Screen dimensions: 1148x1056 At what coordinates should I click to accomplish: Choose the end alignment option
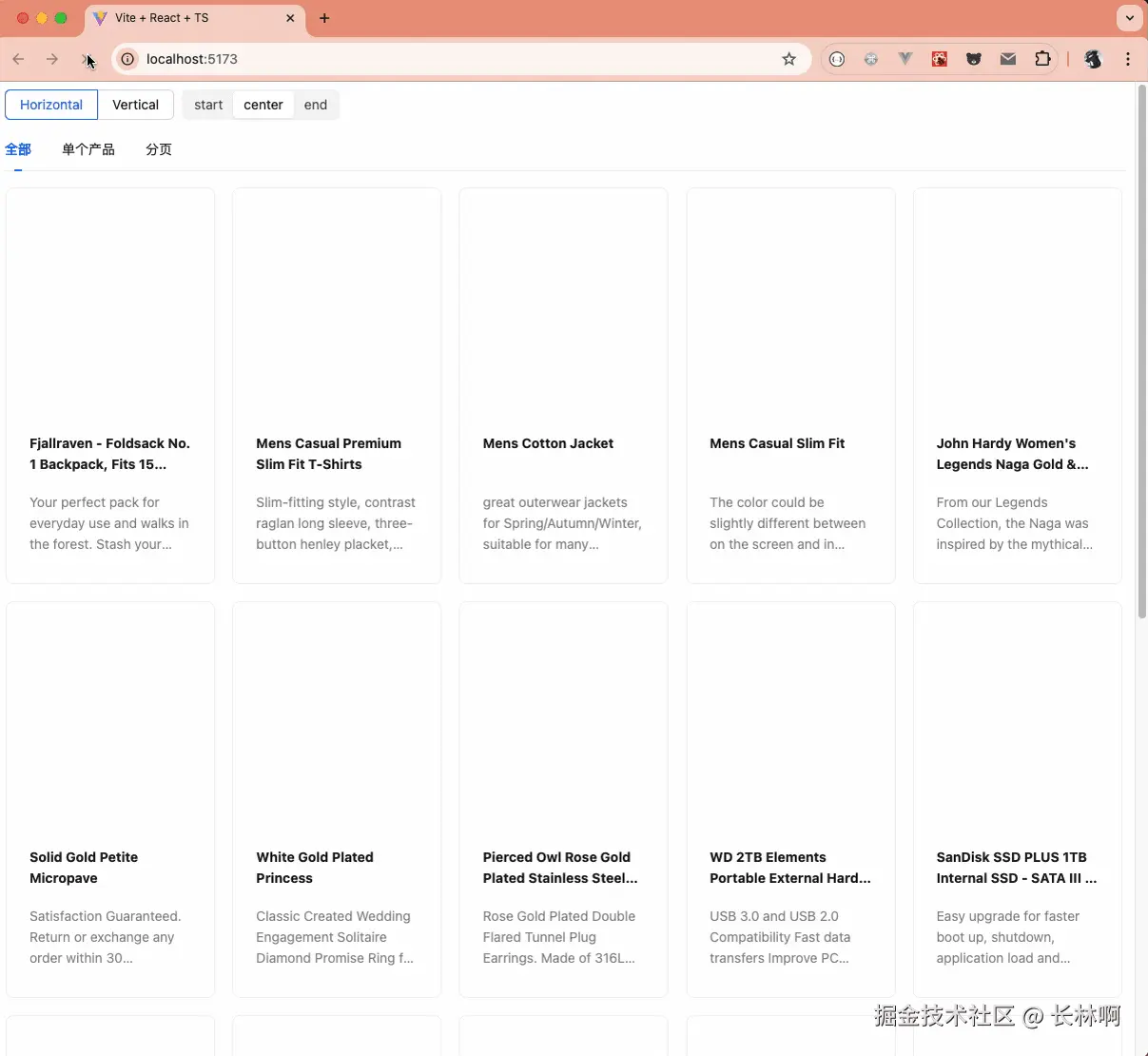pos(316,105)
